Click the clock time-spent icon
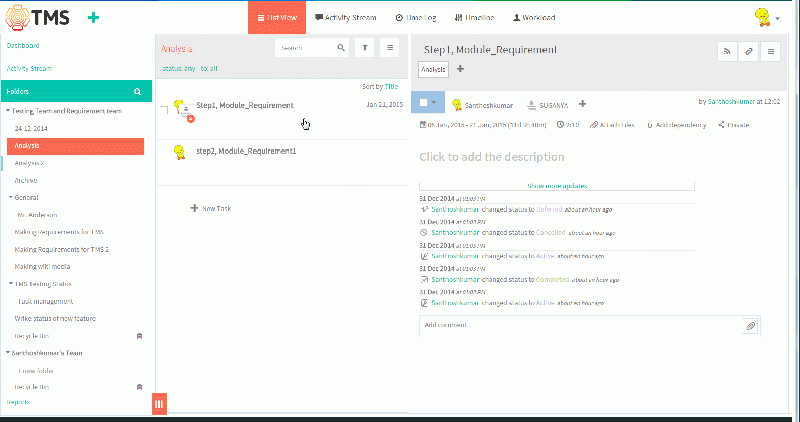Viewport: 800px width, 422px height. (x=560, y=125)
